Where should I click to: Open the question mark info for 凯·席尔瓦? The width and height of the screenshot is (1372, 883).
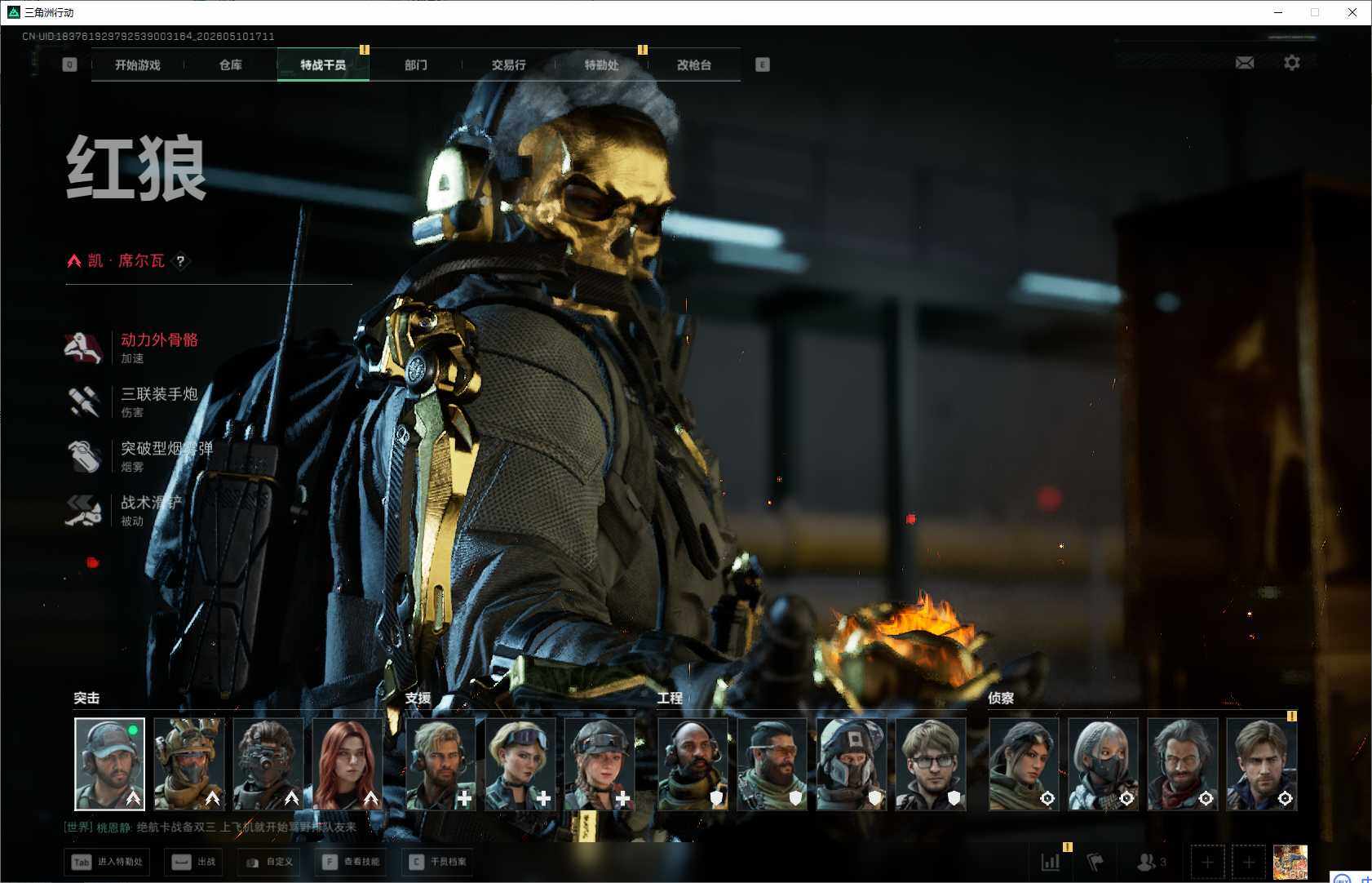(180, 261)
